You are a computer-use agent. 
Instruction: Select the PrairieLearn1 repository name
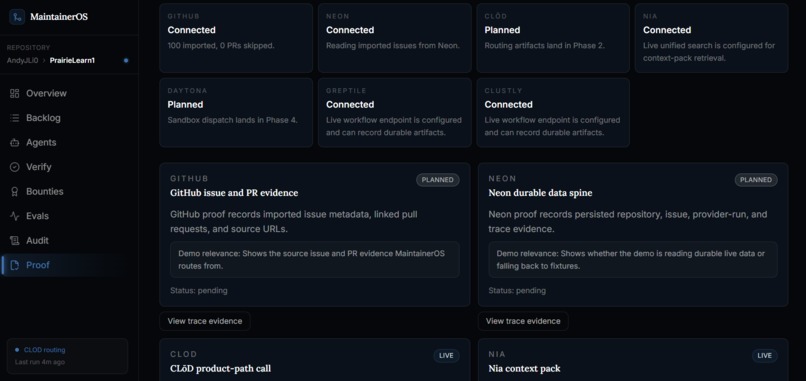click(x=72, y=61)
